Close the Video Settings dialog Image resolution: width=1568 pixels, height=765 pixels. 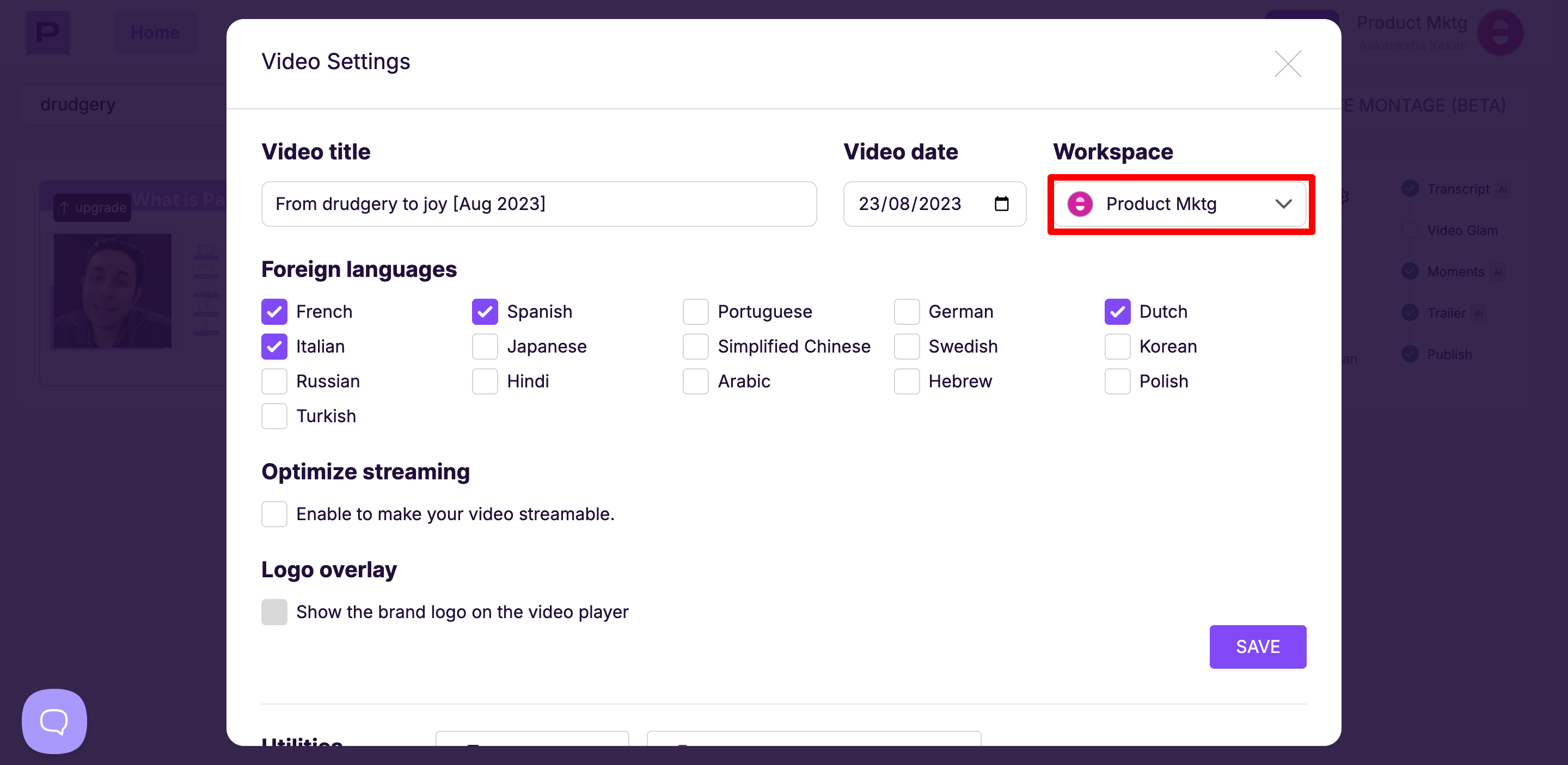[x=1288, y=63]
